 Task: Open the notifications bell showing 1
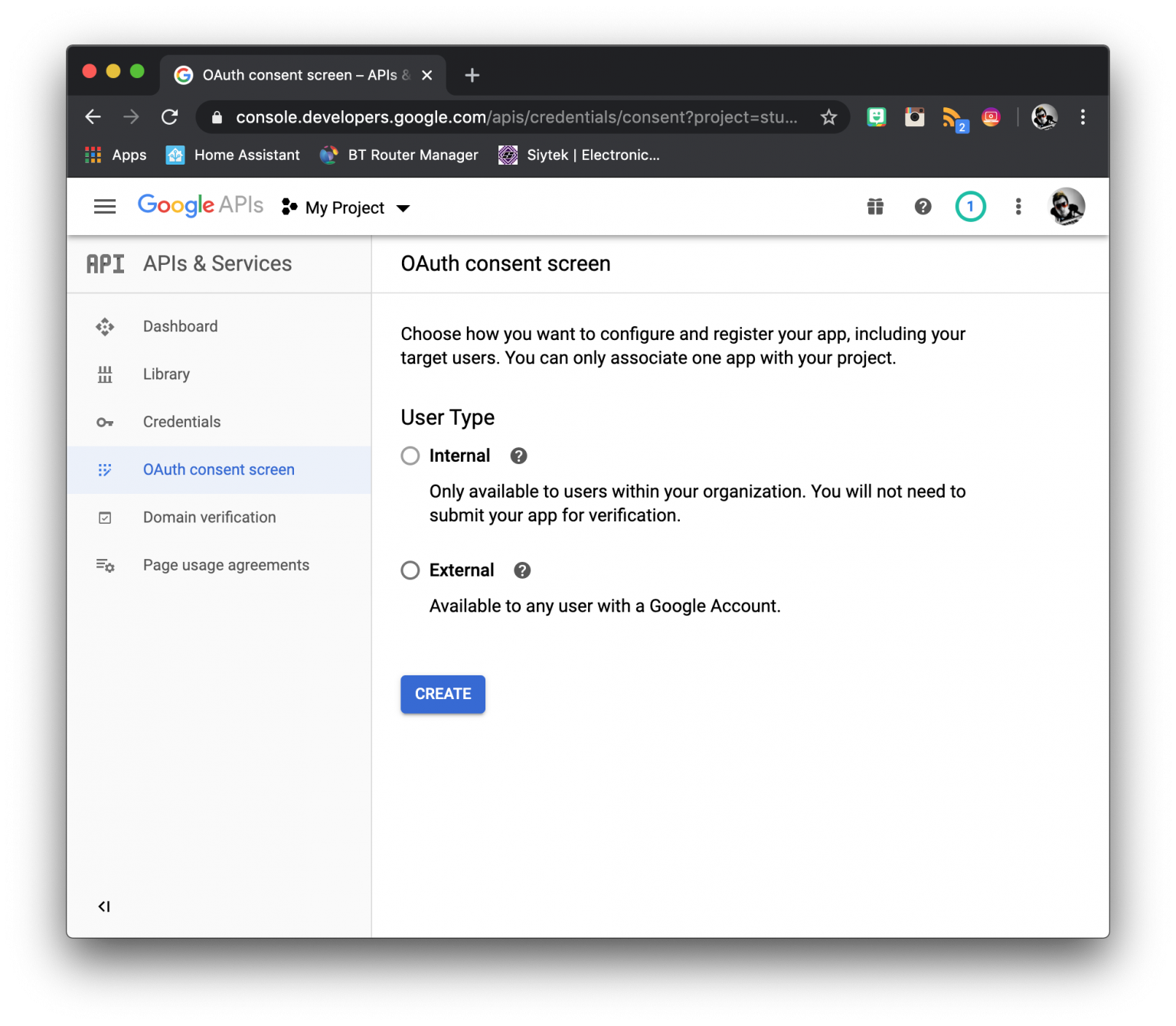pyautogui.click(x=970, y=207)
